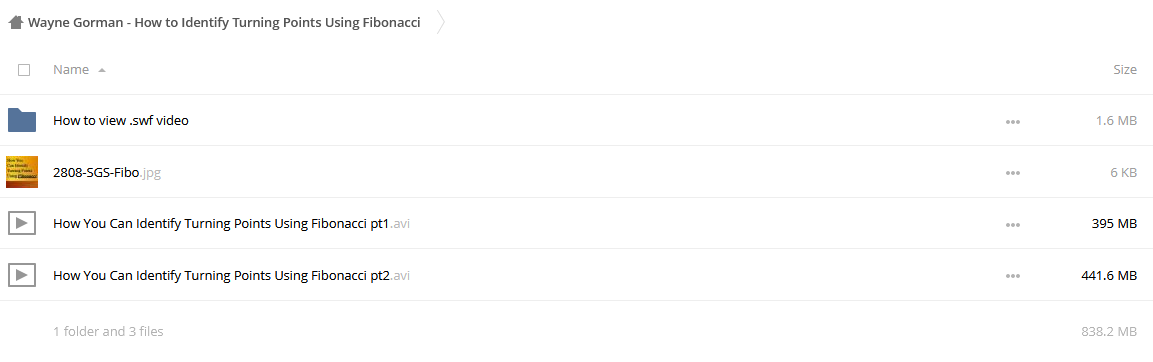Open more options for swf video folder

click(1013, 121)
